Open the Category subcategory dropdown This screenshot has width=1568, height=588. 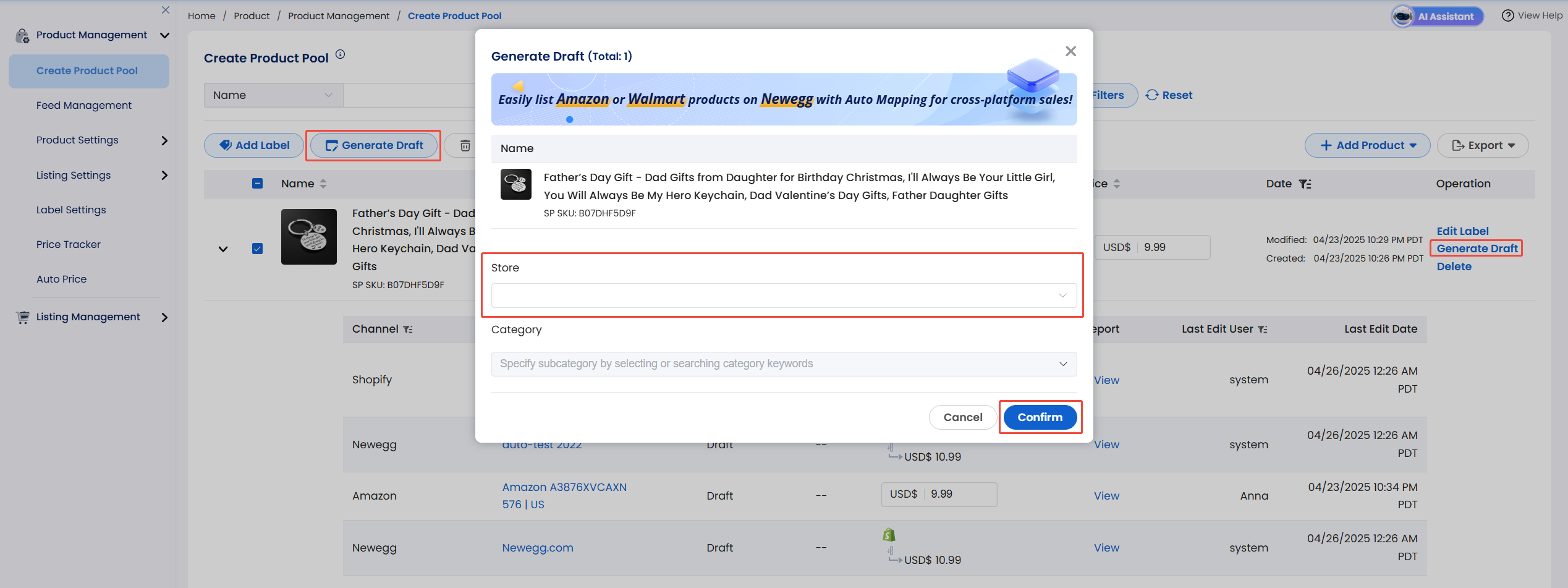coord(784,364)
